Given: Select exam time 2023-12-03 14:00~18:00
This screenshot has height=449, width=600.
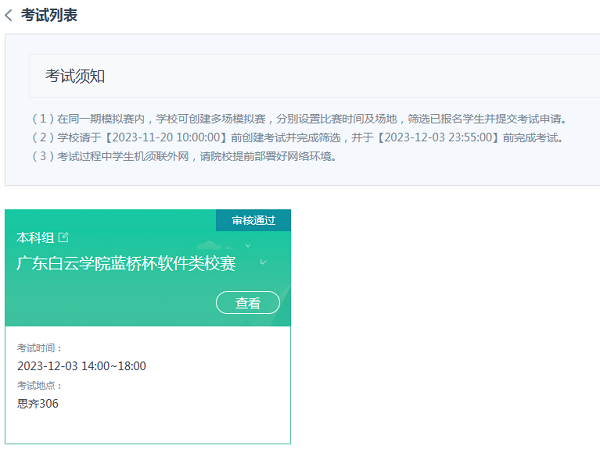Looking at the screenshot, I should click(82, 366).
